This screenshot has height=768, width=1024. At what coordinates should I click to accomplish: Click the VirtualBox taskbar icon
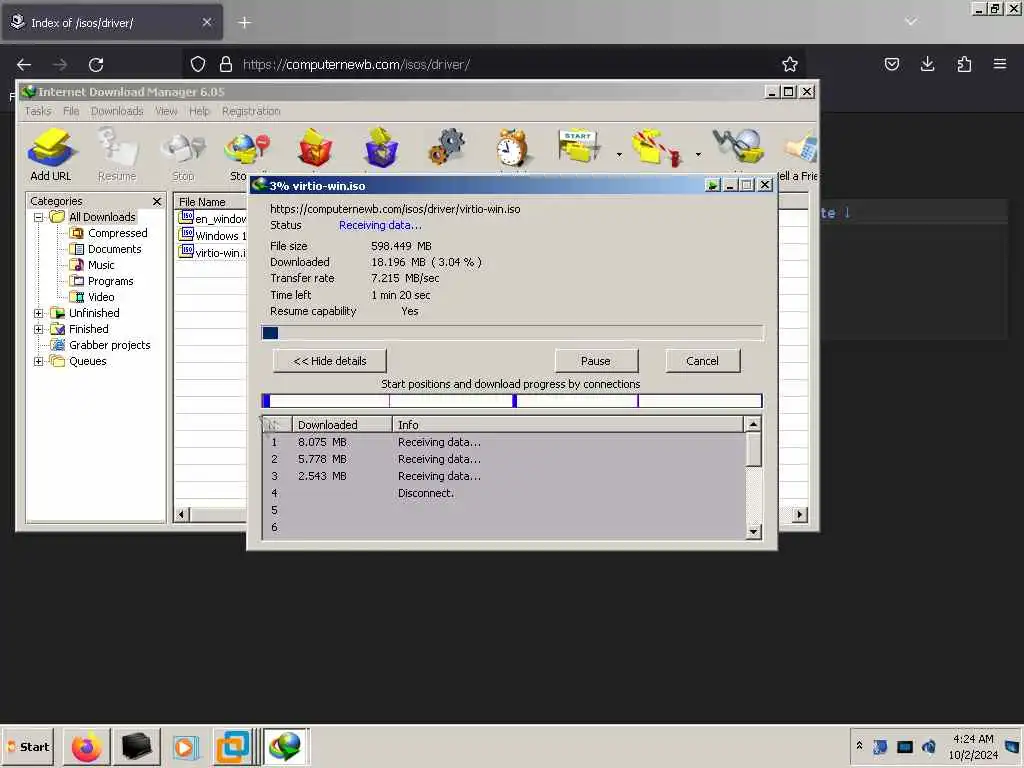232,746
